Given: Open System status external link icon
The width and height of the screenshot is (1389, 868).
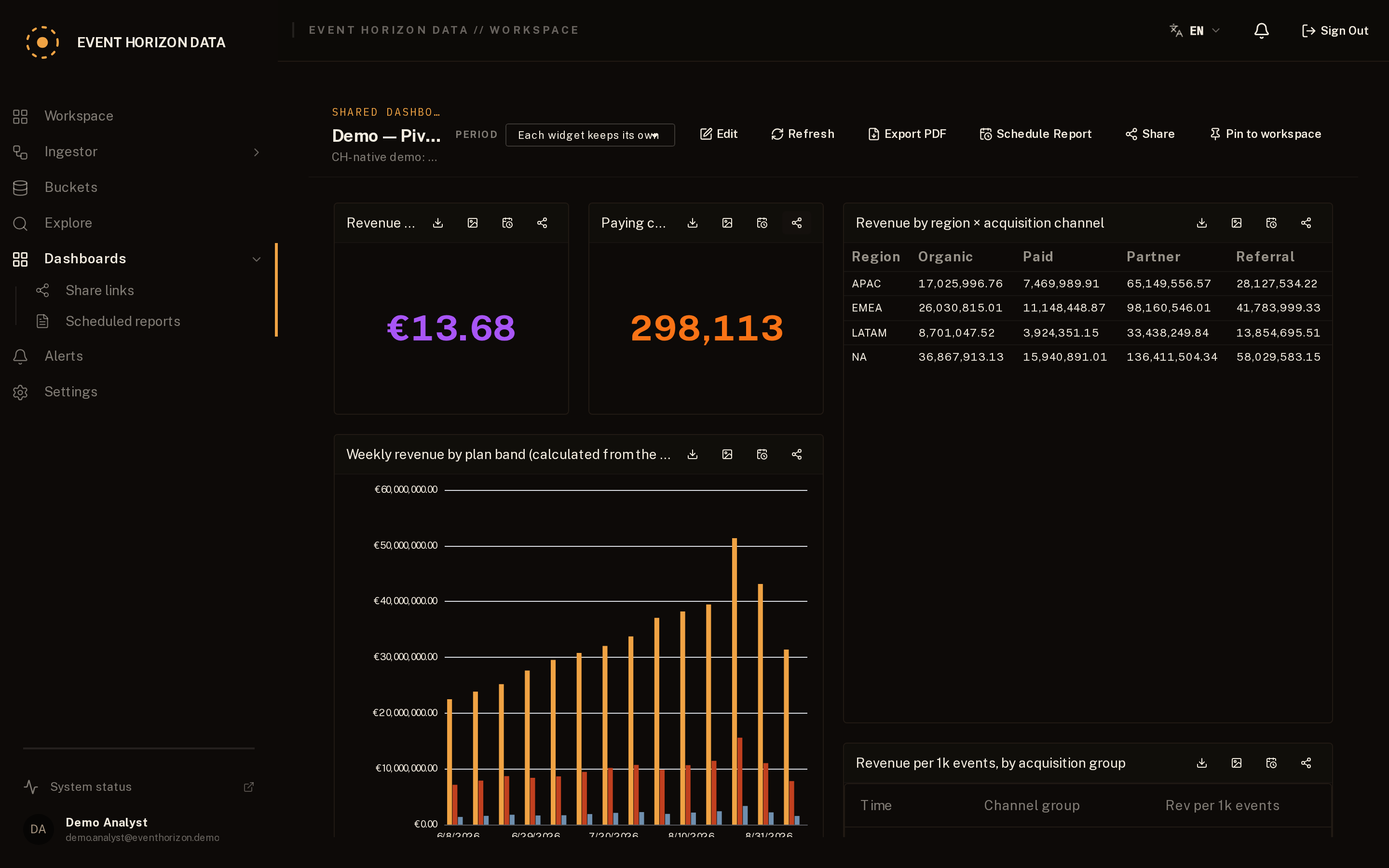Looking at the screenshot, I should coord(248,787).
